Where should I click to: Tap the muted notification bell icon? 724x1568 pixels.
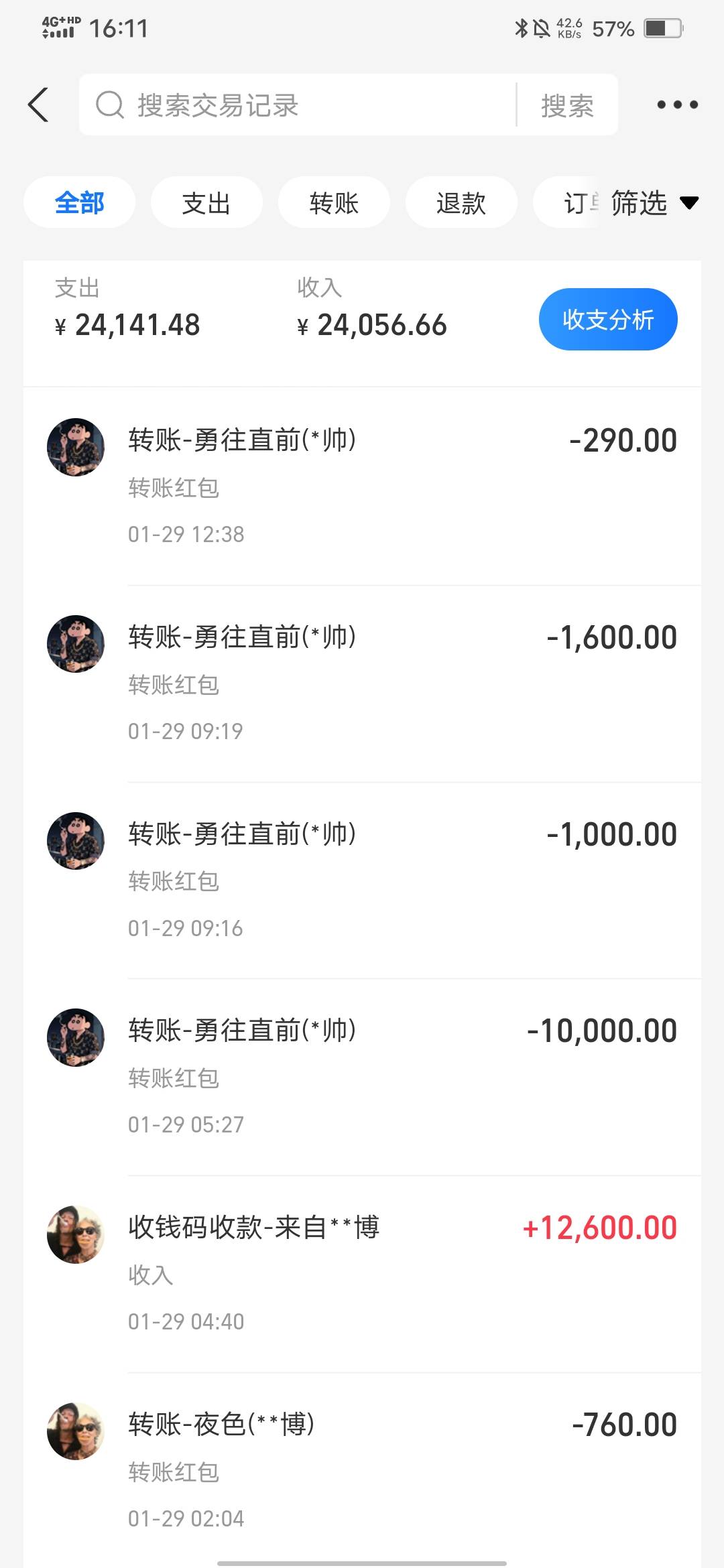(x=541, y=28)
